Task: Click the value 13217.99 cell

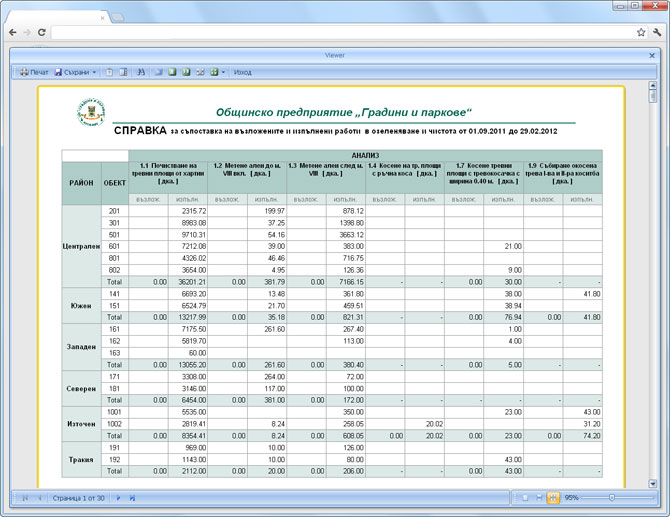Action: (x=188, y=317)
